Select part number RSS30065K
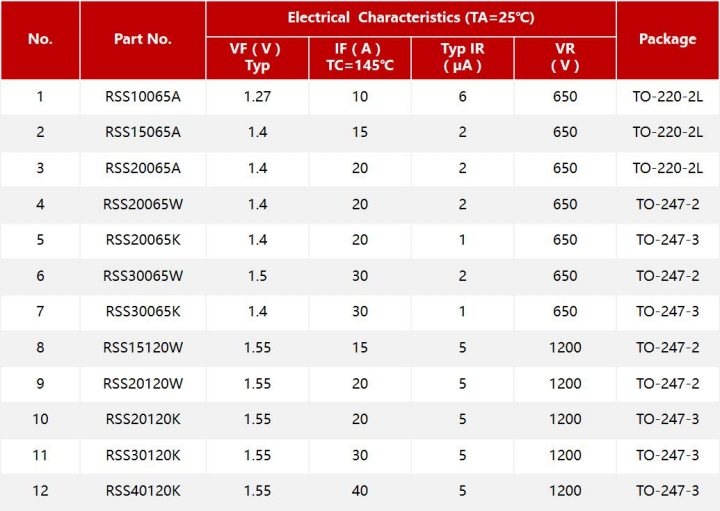This screenshot has height=511, width=720. click(142, 311)
